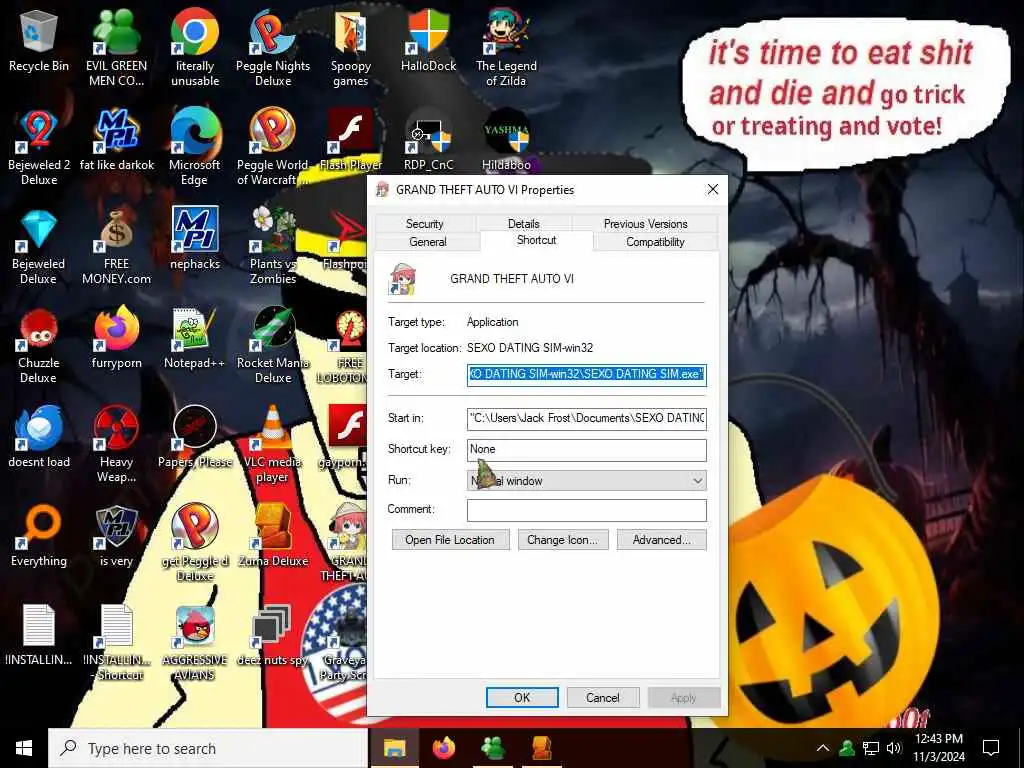
Task: Select the Flash Player desktop icon
Action: [351, 140]
